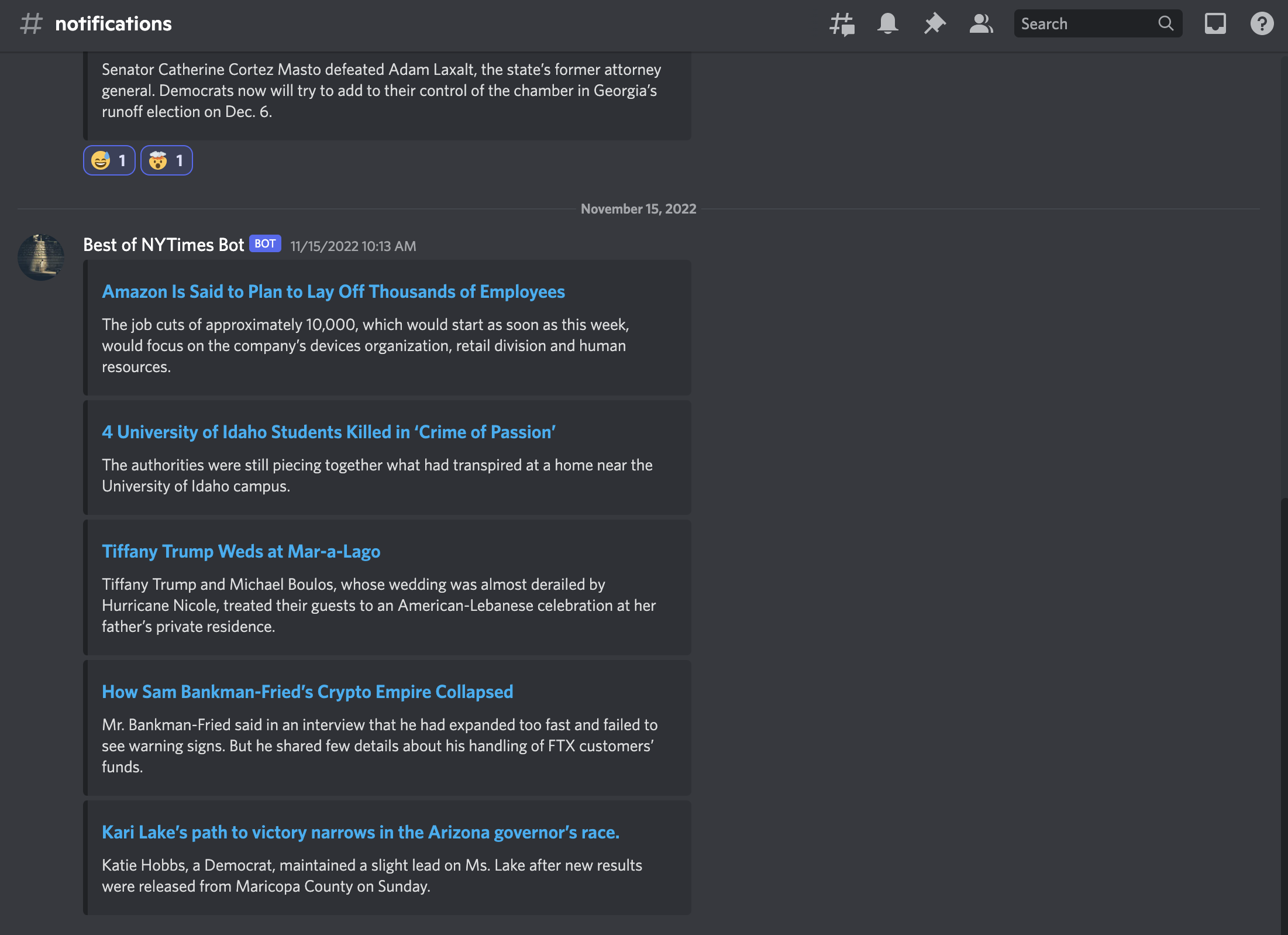Click the search magnifying glass icon
Screen dimensions: 1288x935
(x=1165, y=23)
